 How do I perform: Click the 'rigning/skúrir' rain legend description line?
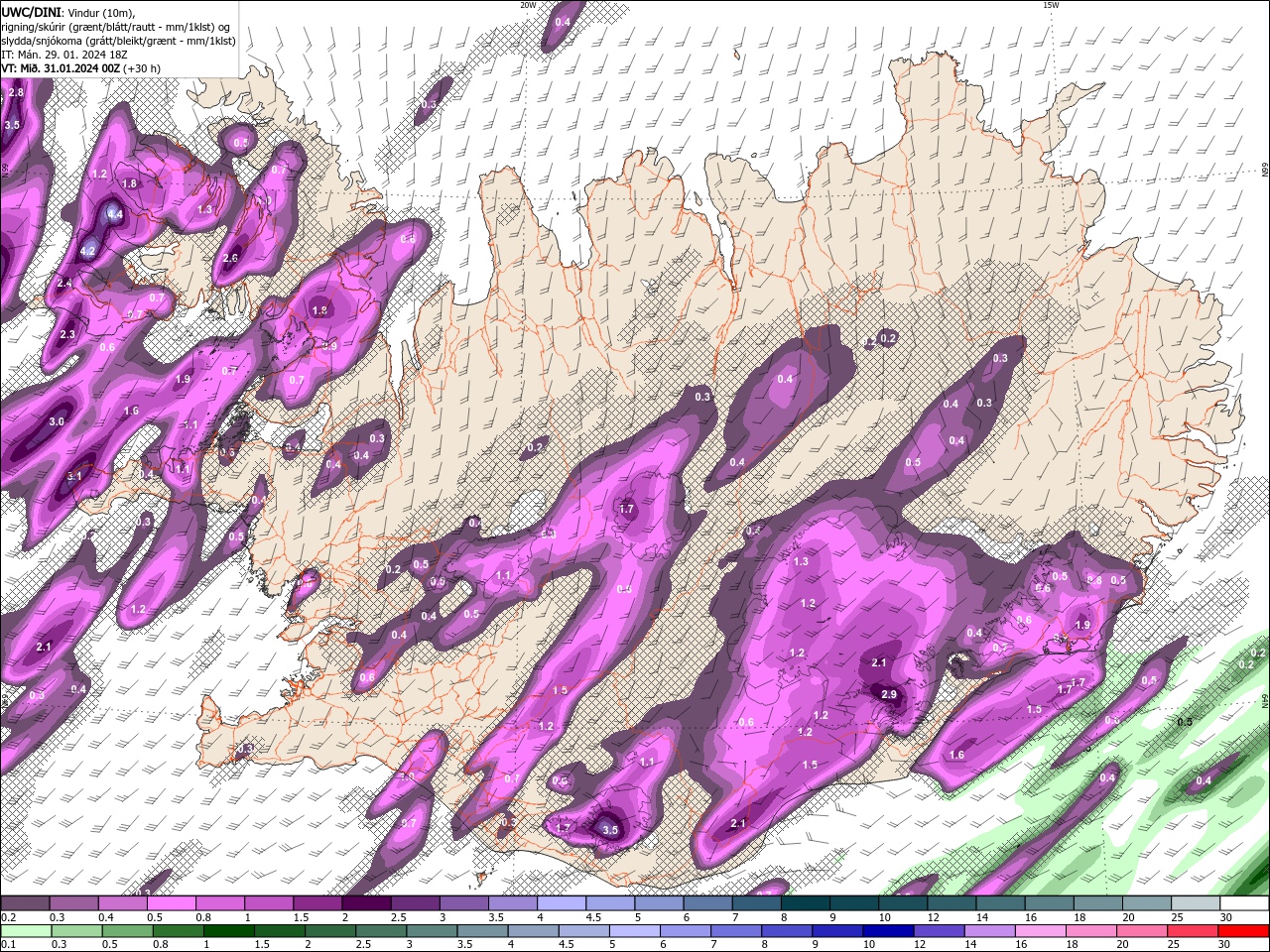[x=116, y=26]
